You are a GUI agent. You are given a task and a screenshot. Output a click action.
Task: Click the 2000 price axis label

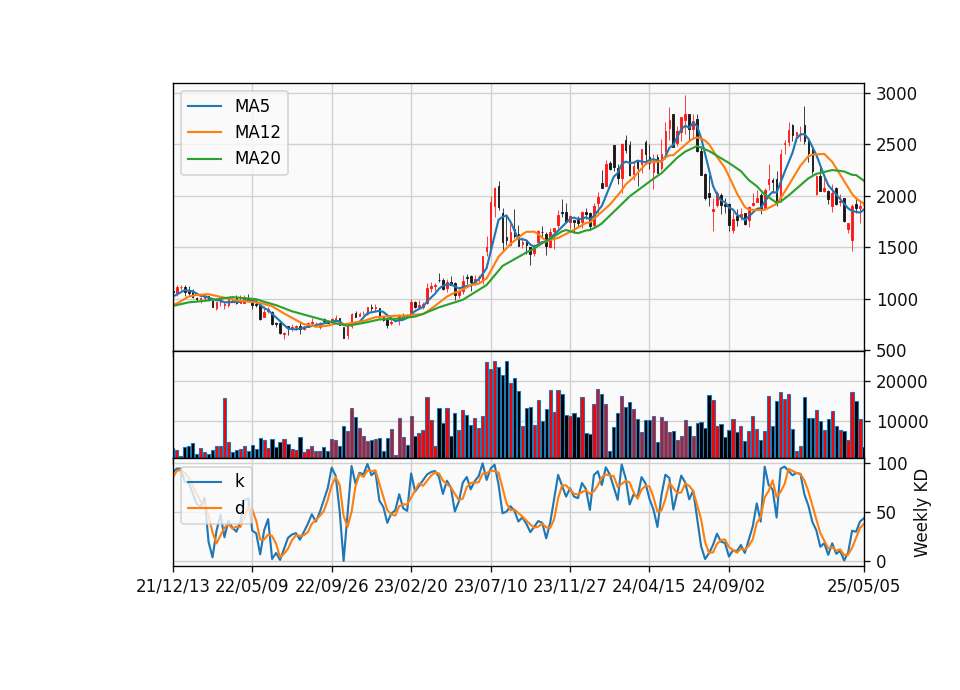896,197
